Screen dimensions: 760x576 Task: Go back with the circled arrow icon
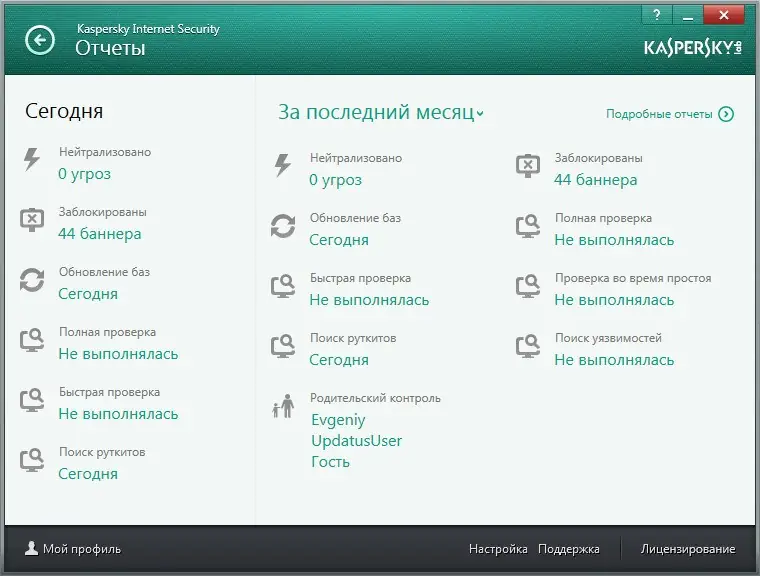coord(40,40)
